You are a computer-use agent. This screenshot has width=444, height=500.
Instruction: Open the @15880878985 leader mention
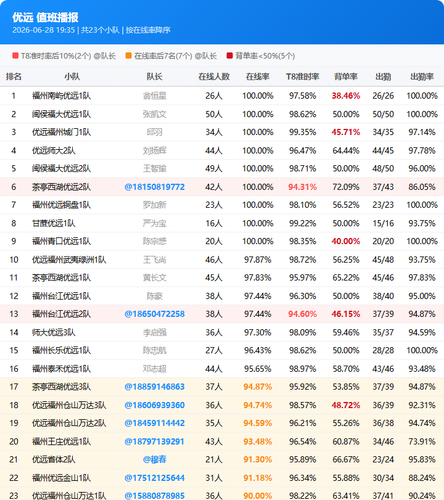154,495
